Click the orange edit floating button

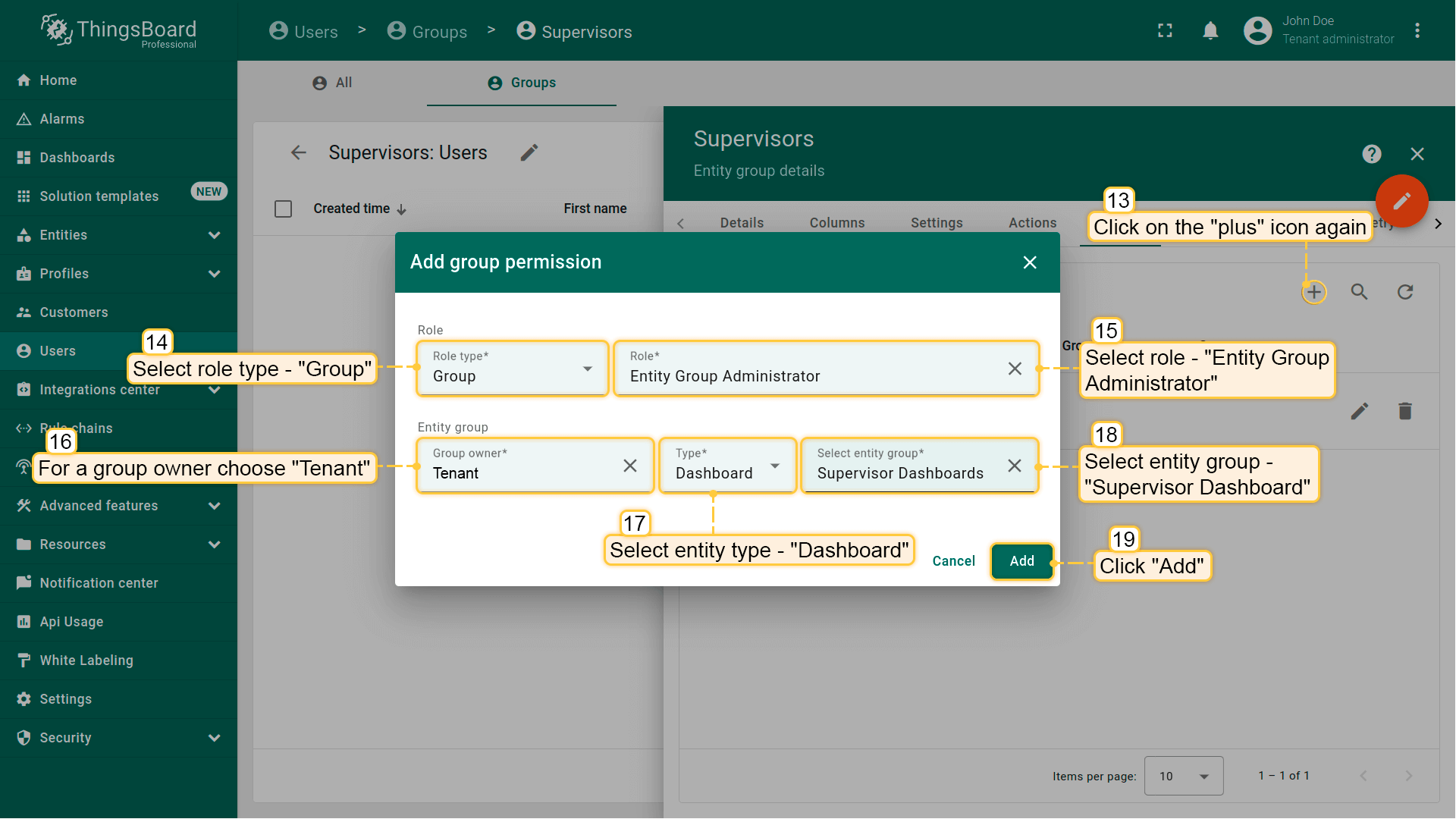[1401, 201]
